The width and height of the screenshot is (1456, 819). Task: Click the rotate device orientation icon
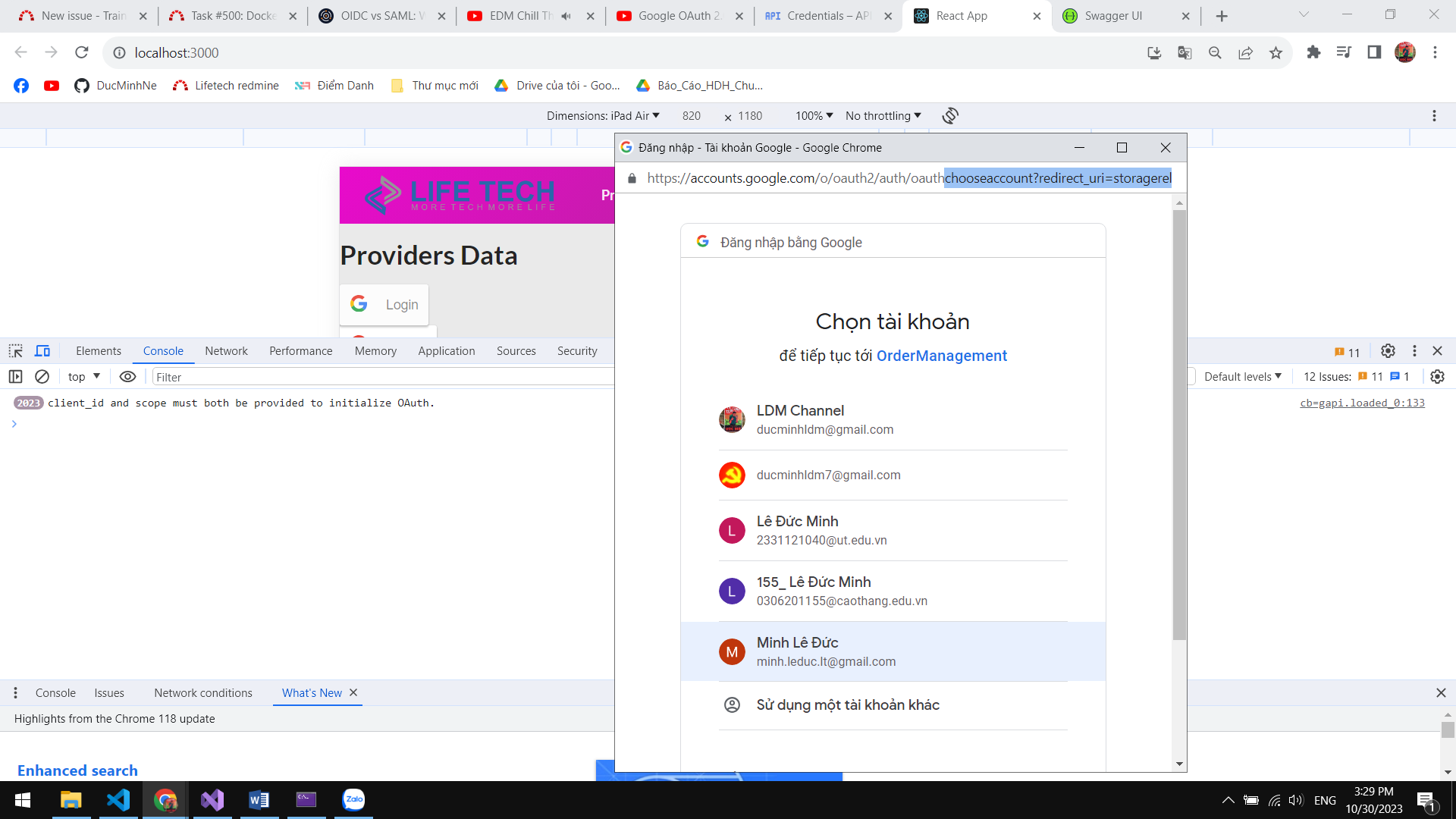pyautogui.click(x=950, y=115)
